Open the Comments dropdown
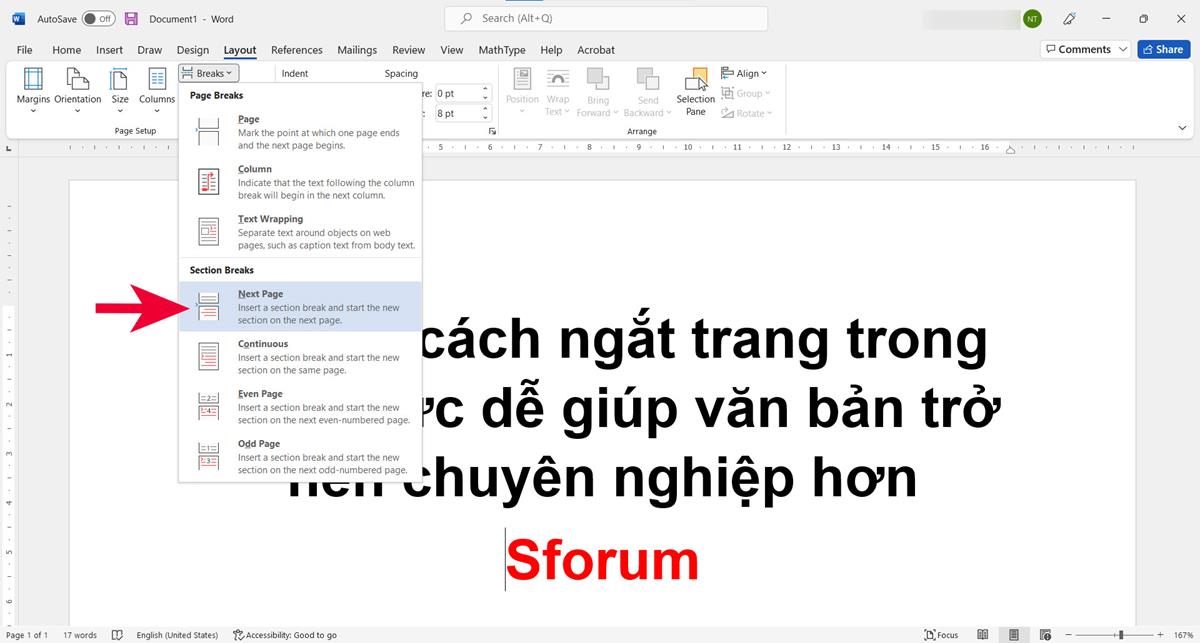Viewport: 1200px width, 643px height. coord(1085,49)
